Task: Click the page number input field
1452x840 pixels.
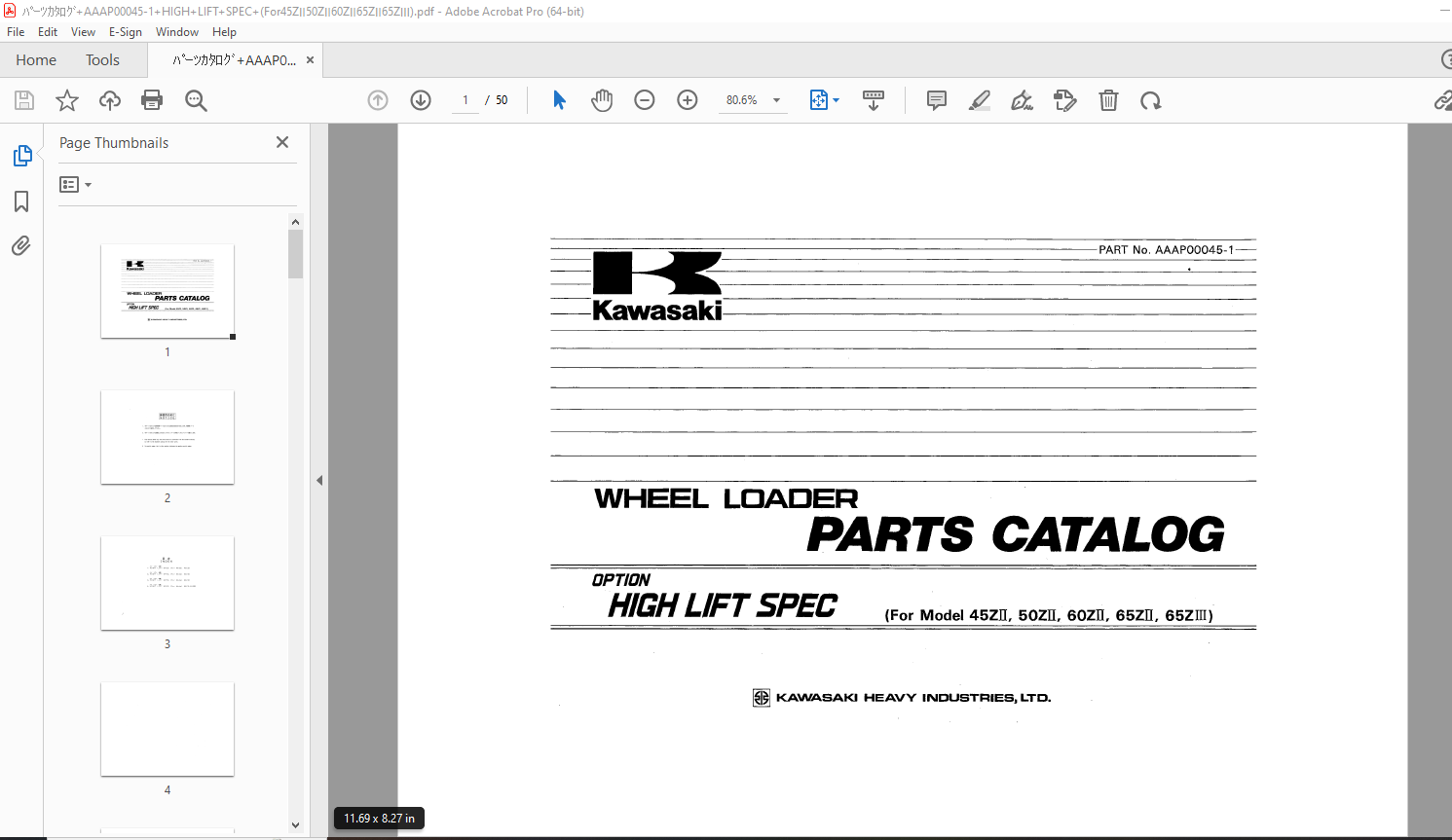Action: tap(465, 100)
